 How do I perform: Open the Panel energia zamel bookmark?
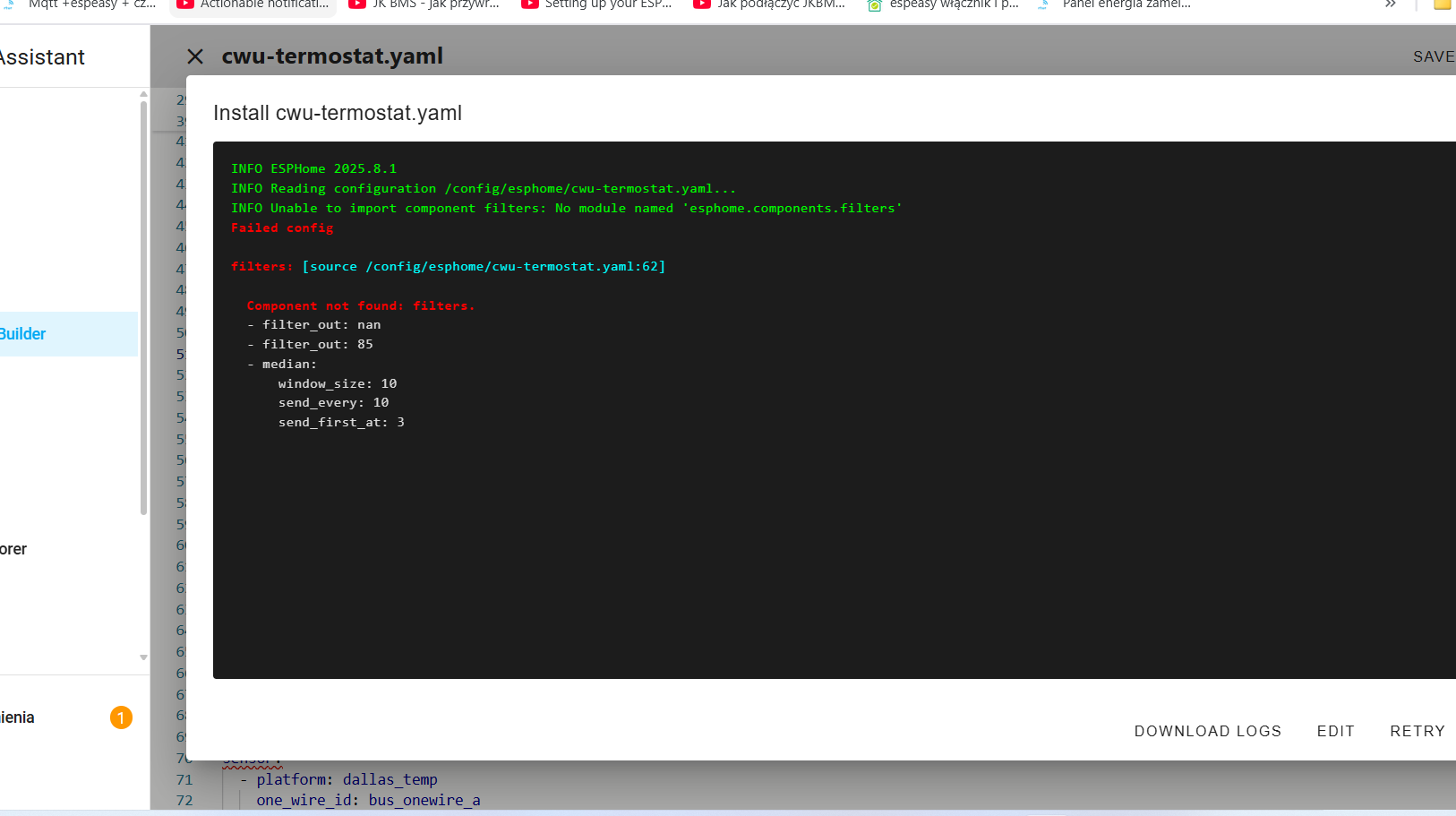pos(1115,4)
